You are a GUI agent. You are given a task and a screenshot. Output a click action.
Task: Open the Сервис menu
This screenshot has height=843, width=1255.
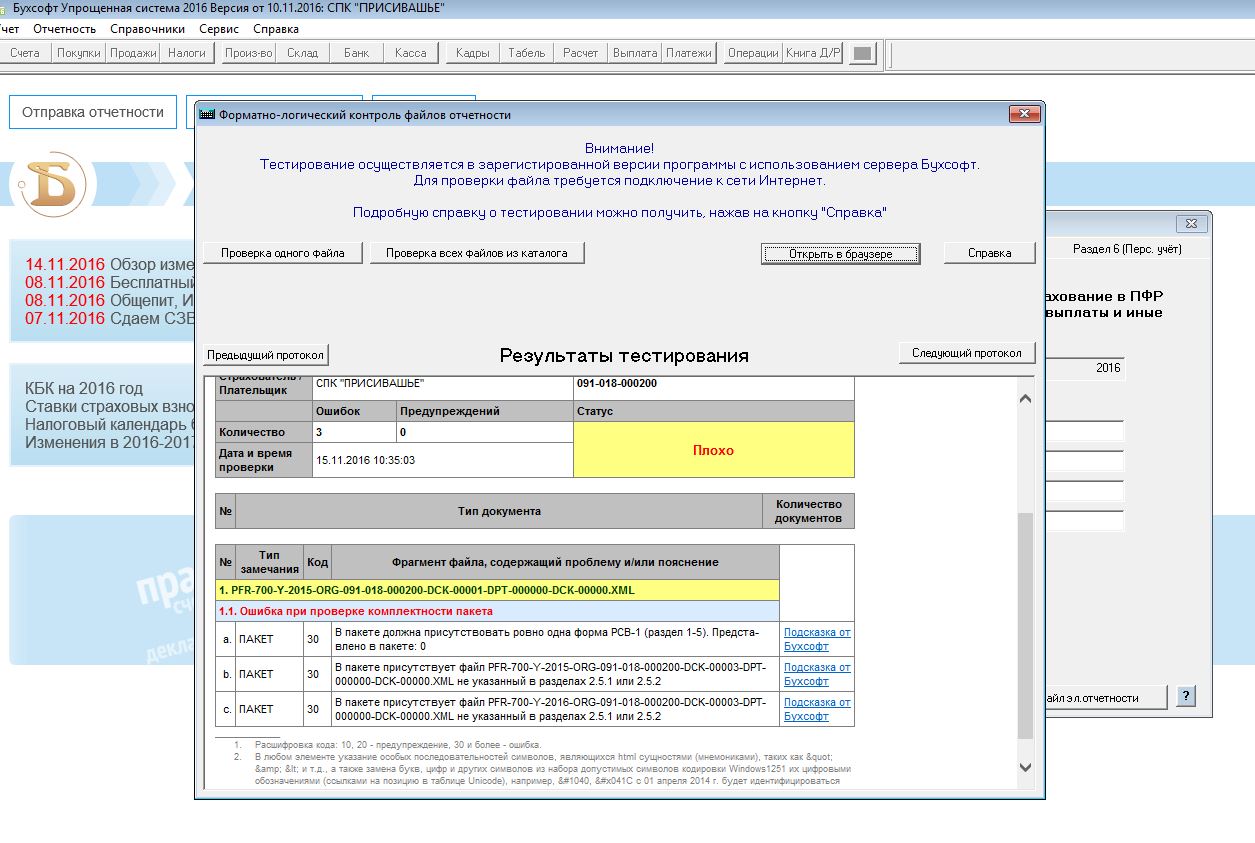219,29
